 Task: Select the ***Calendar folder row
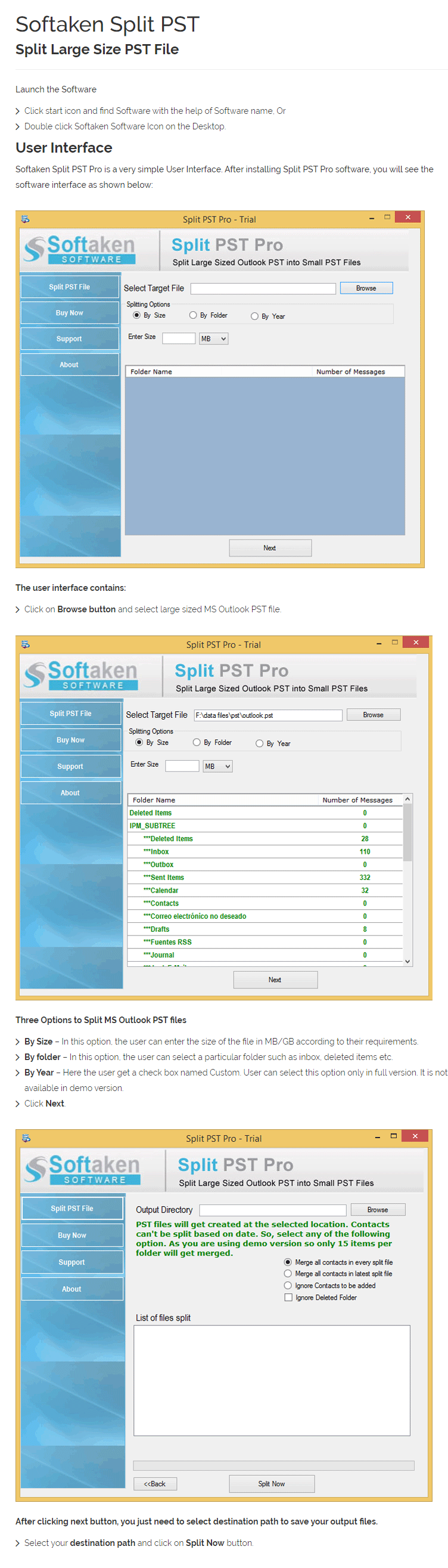265,891
